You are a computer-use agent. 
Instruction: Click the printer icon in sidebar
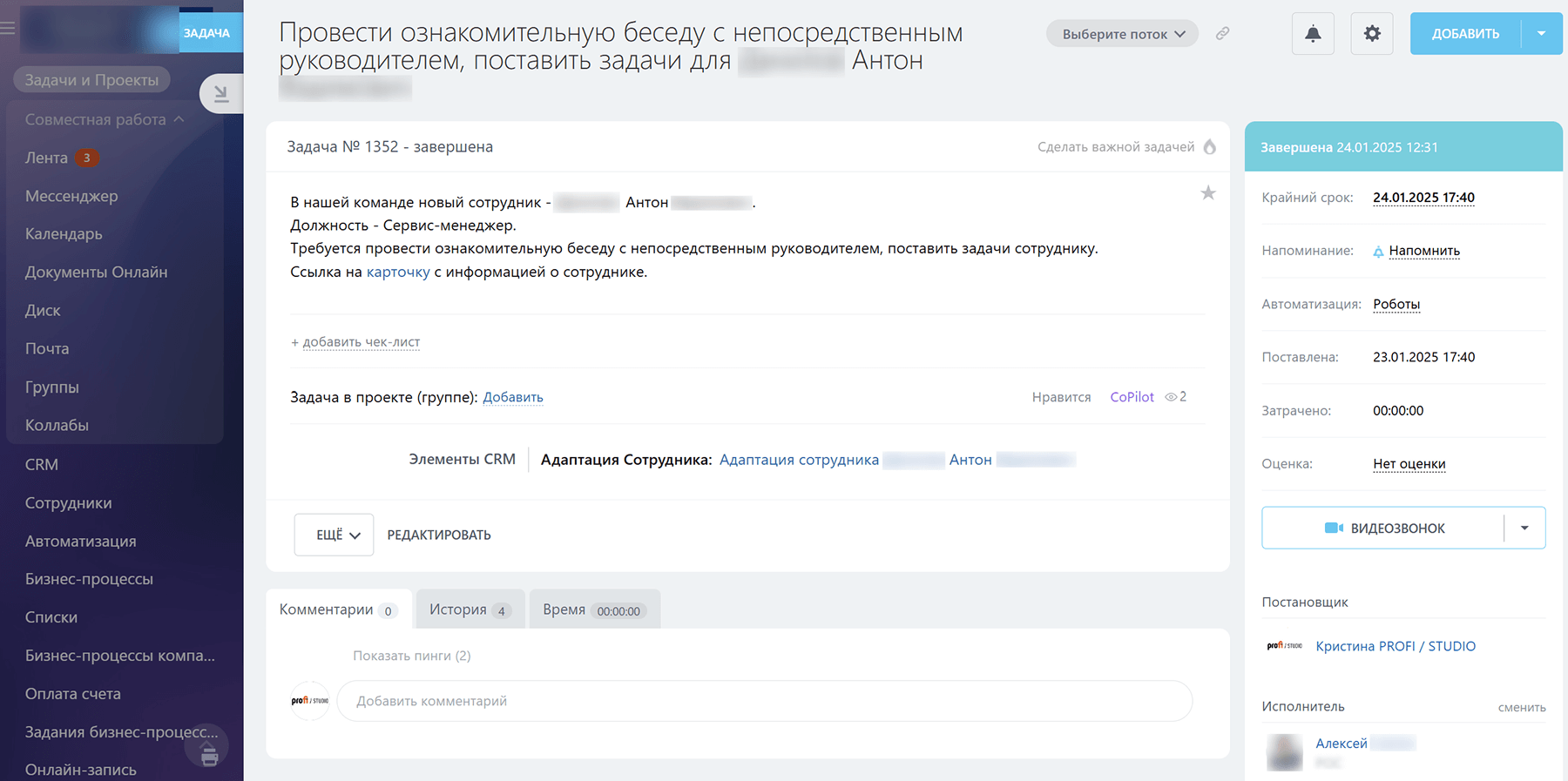(x=209, y=755)
